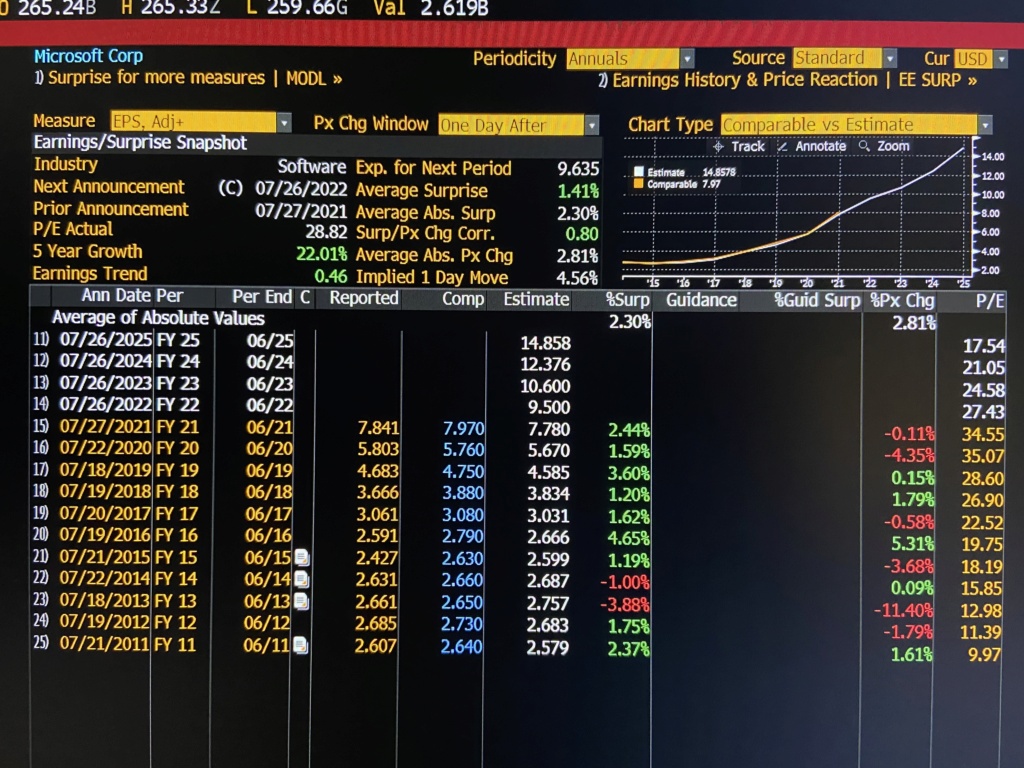This screenshot has height=768, width=1024.
Task: Sort by Comp column header
Action: 463,299
